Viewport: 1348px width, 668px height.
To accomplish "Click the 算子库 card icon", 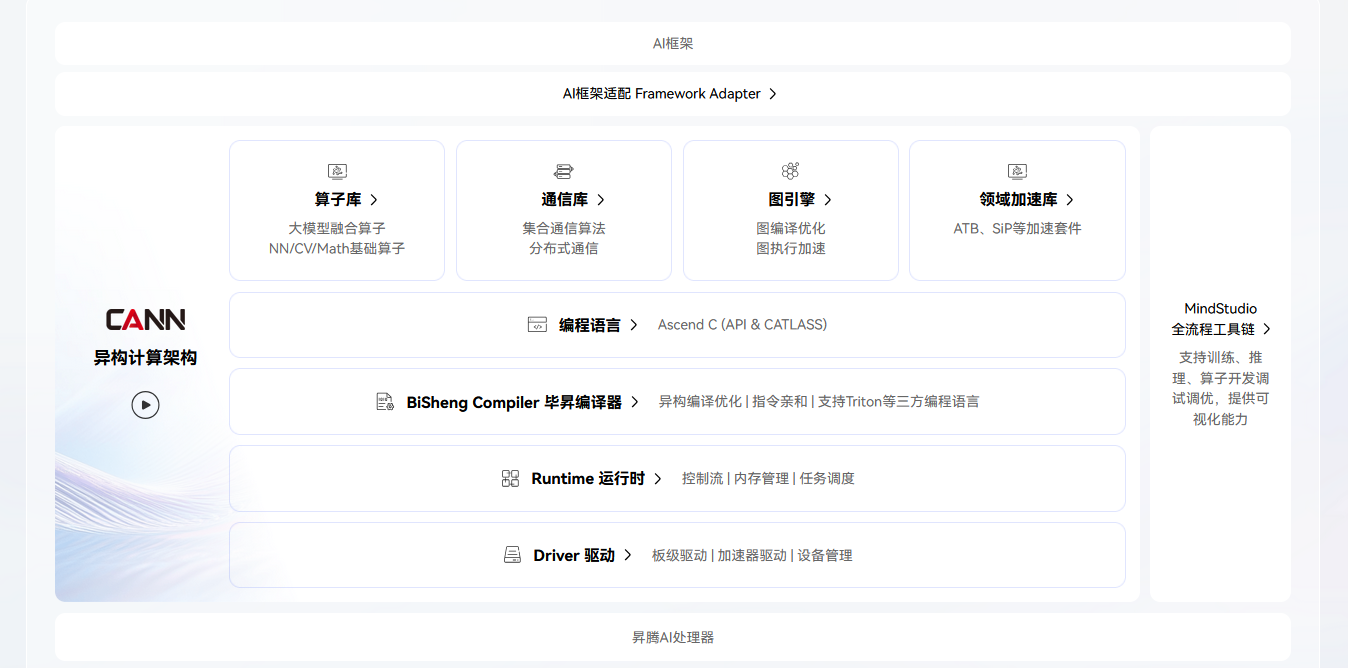I will [337, 171].
